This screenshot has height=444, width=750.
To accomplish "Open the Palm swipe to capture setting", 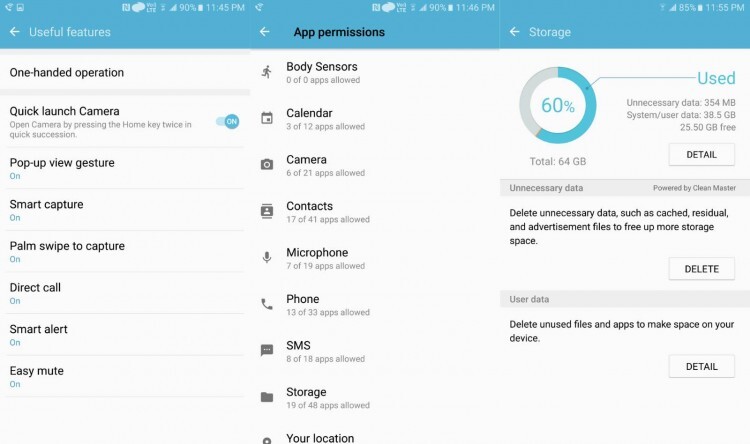I will pyautogui.click(x=125, y=252).
